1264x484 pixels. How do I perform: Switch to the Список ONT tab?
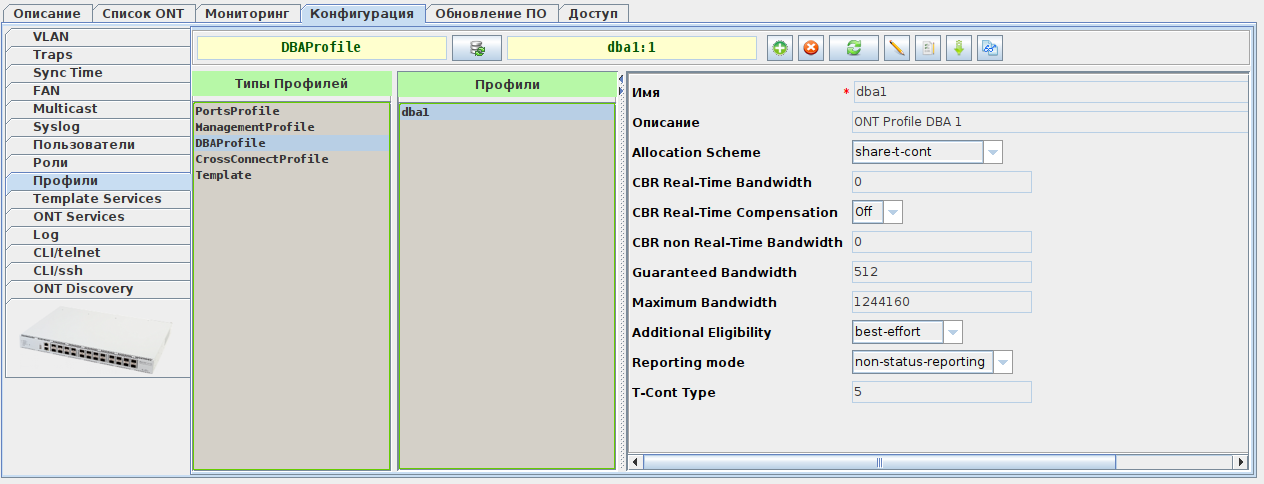click(143, 14)
